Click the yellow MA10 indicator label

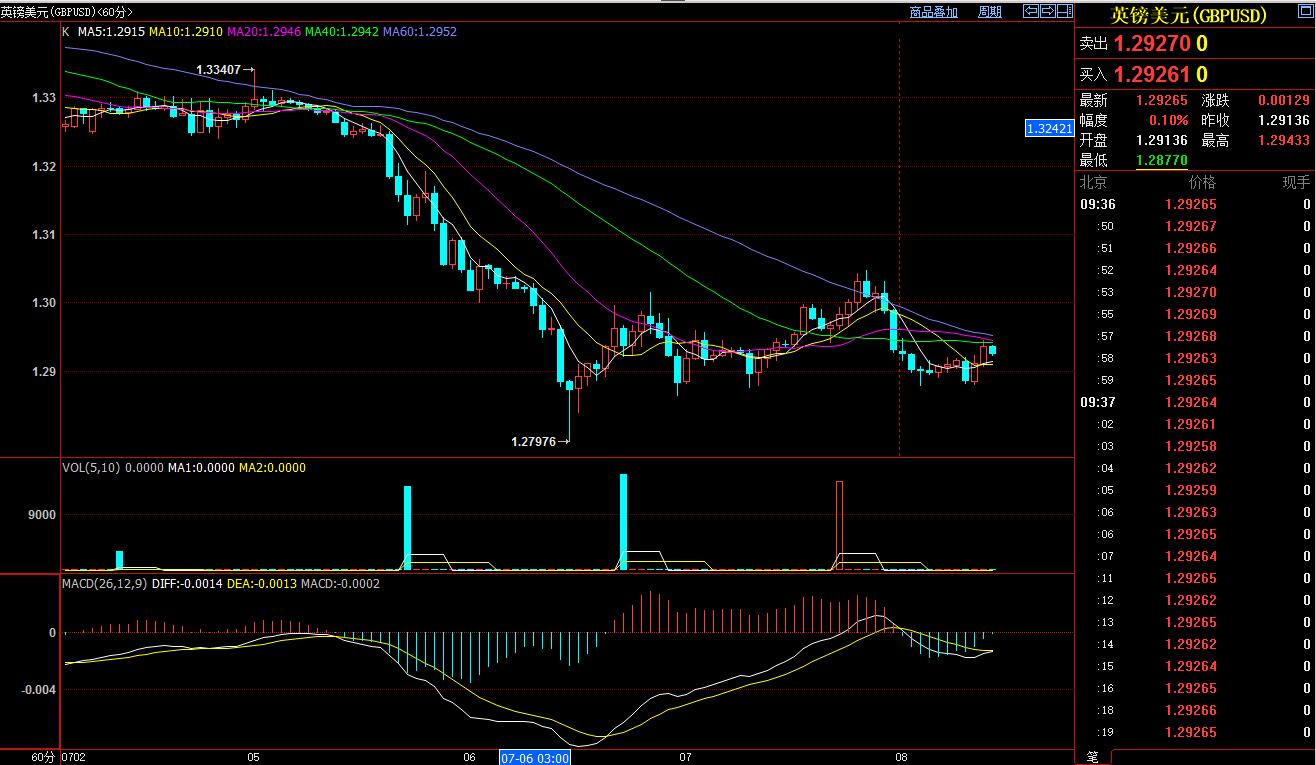pyautogui.click(x=187, y=32)
